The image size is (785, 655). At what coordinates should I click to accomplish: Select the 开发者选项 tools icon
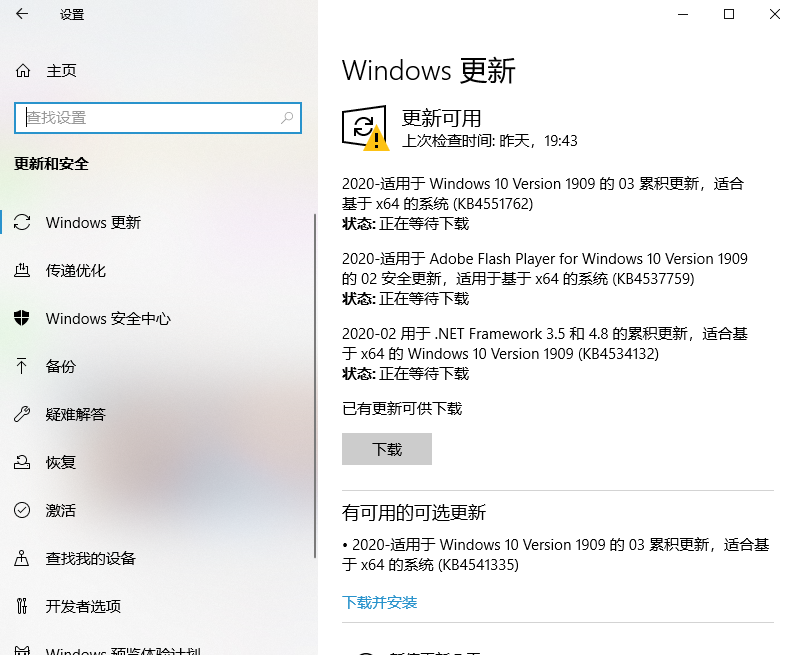pyautogui.click(x=22, y=606)
